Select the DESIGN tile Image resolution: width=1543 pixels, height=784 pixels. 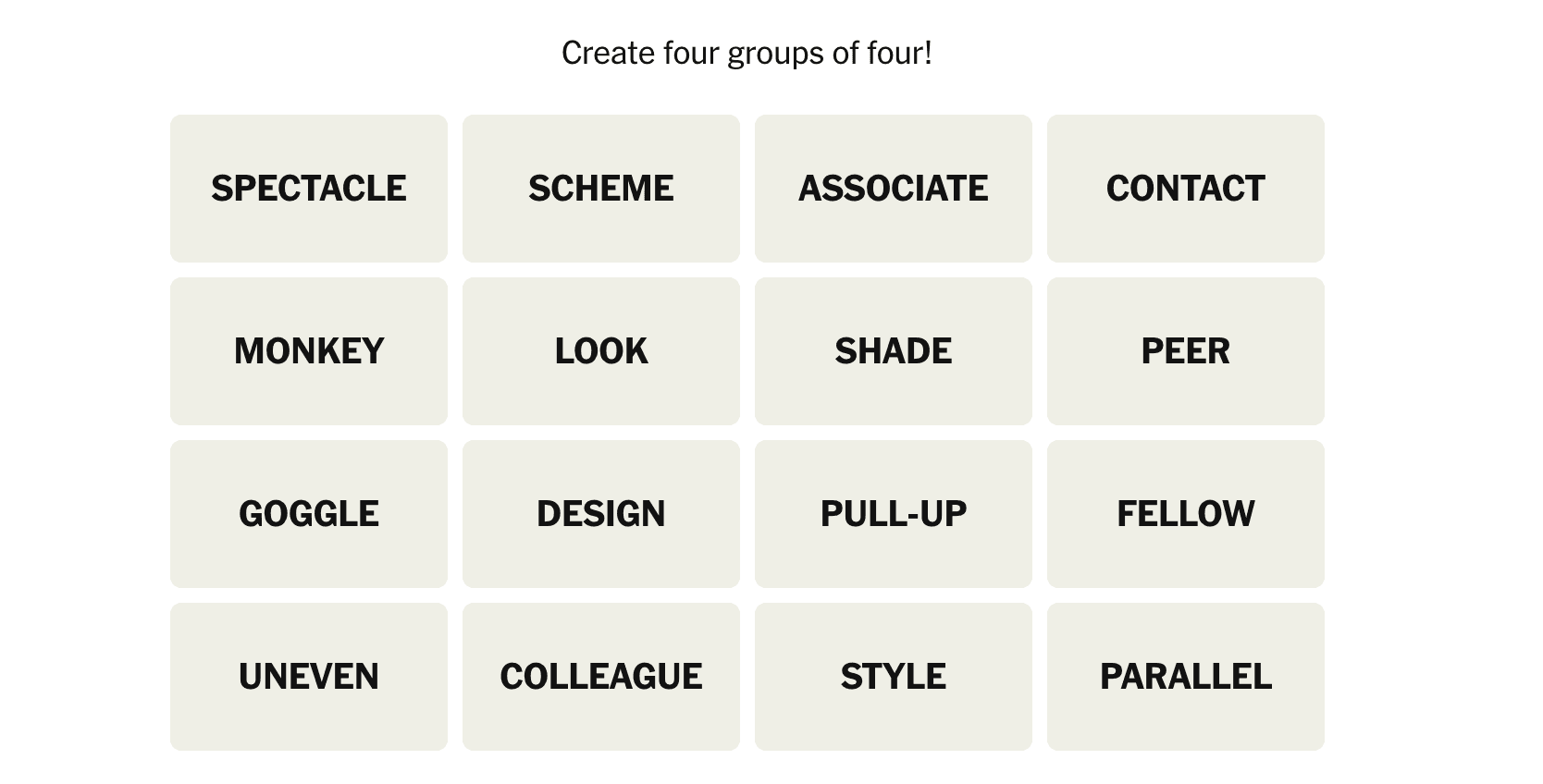point(601,514)
